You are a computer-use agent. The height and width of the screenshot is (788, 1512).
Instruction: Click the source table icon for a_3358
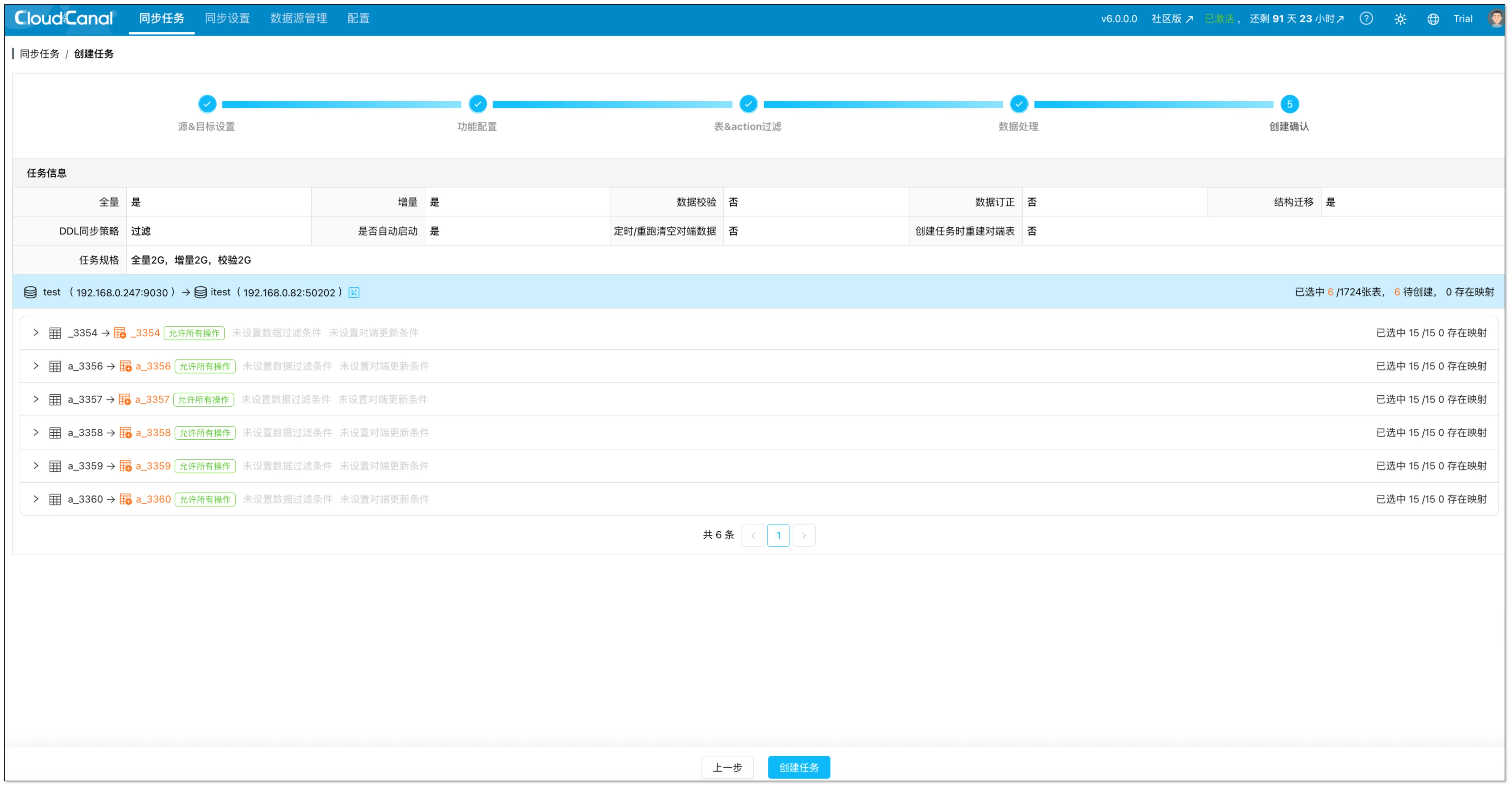(x=55, y=433)
